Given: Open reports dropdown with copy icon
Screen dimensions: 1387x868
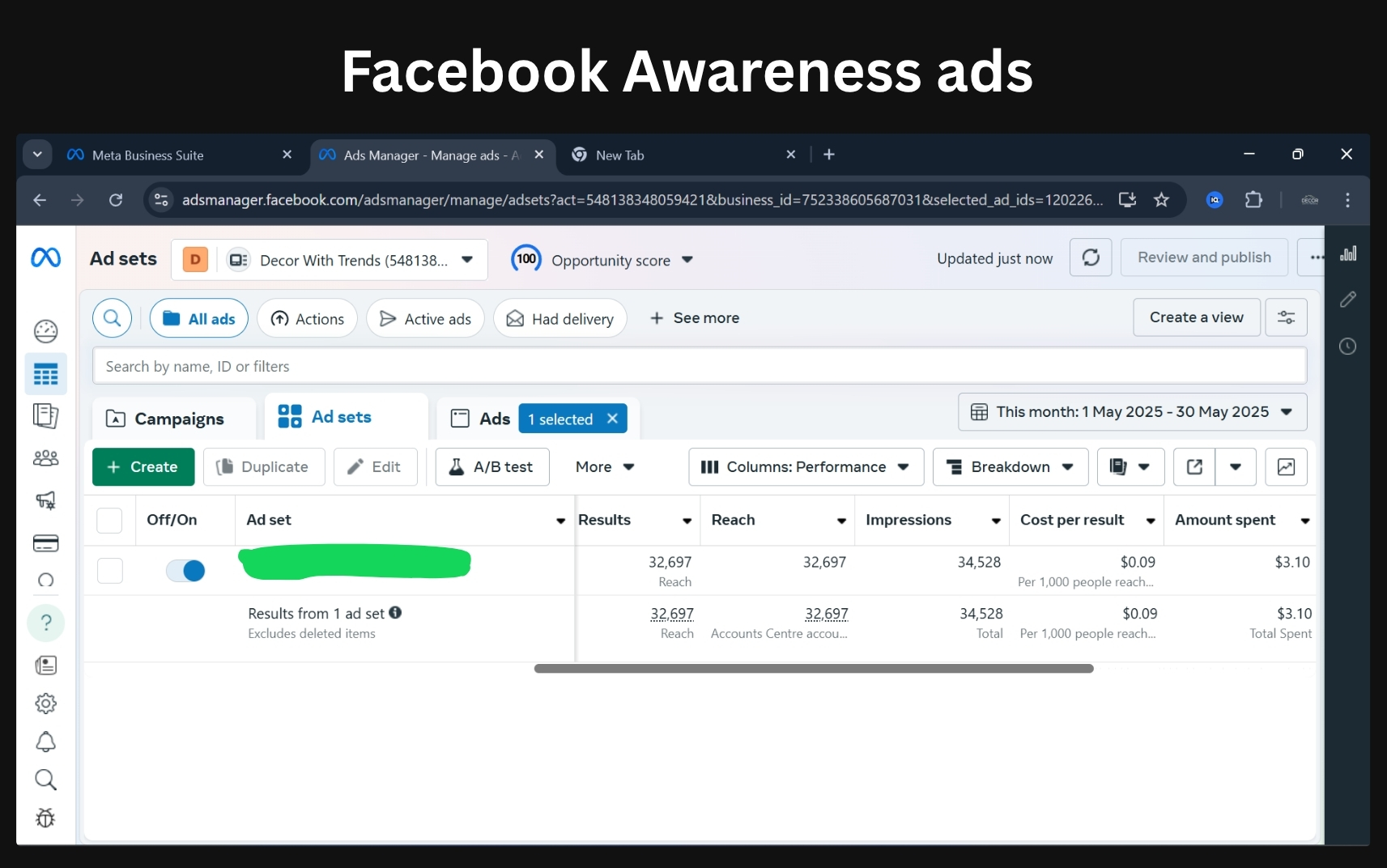Looking at the screenshot, I should click(x=1130, y=467).
